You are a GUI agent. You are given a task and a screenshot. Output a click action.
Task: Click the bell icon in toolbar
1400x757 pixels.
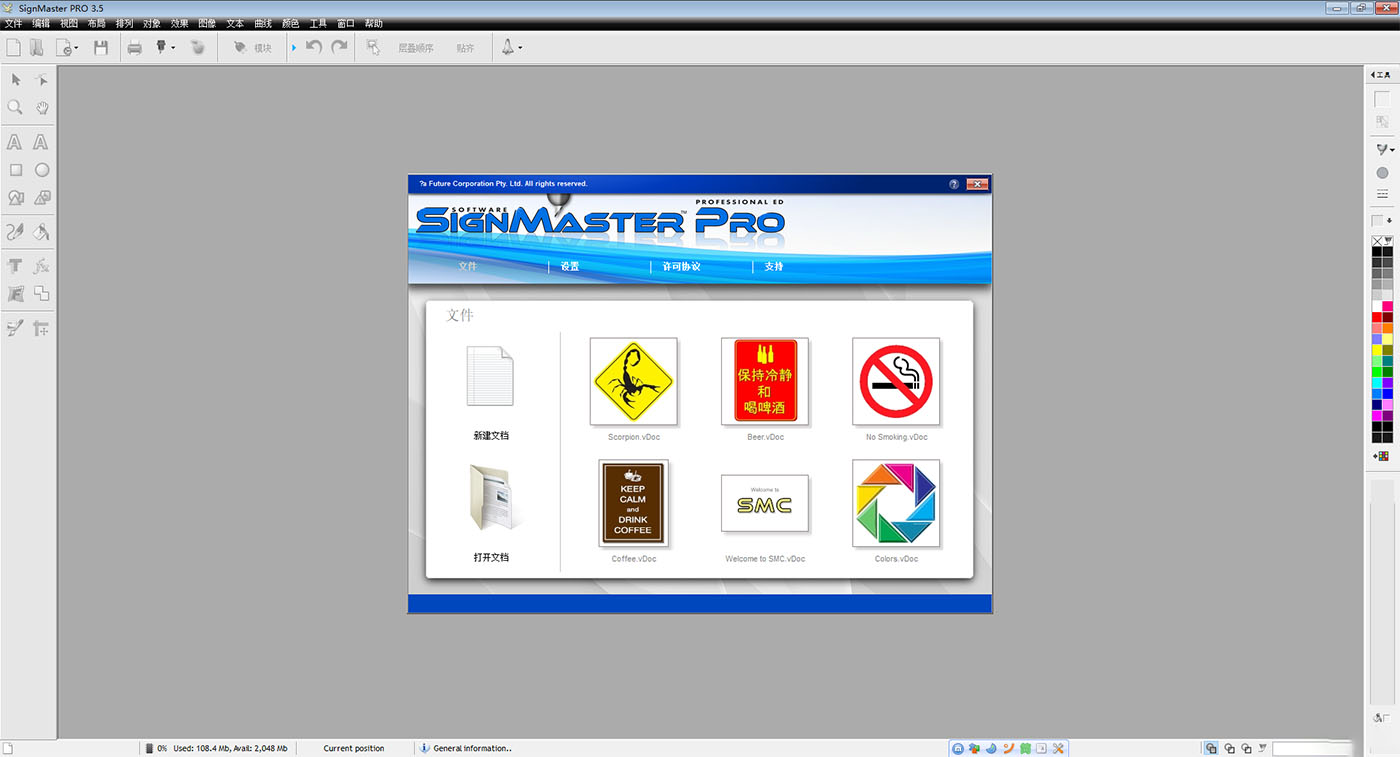pos(508,47)
